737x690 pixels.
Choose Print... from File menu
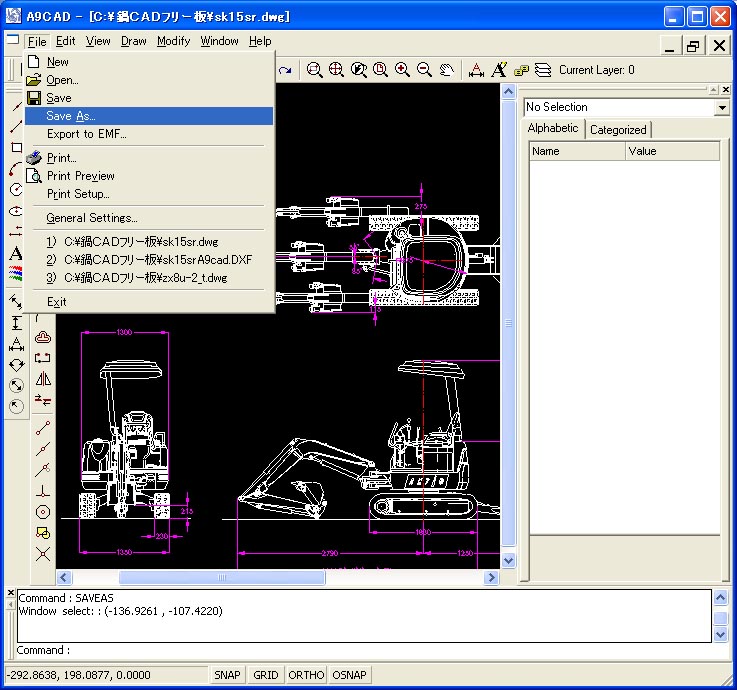click(x=149, y=158)
